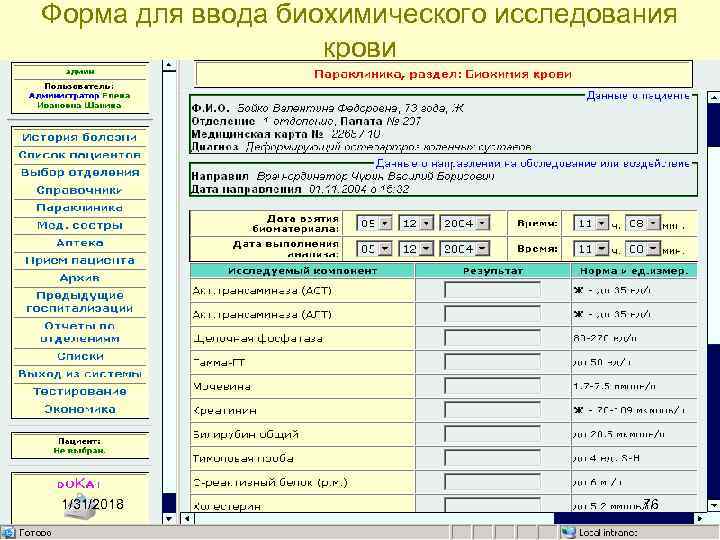Click Пациент: Не выбран panel text

point(79,446)
